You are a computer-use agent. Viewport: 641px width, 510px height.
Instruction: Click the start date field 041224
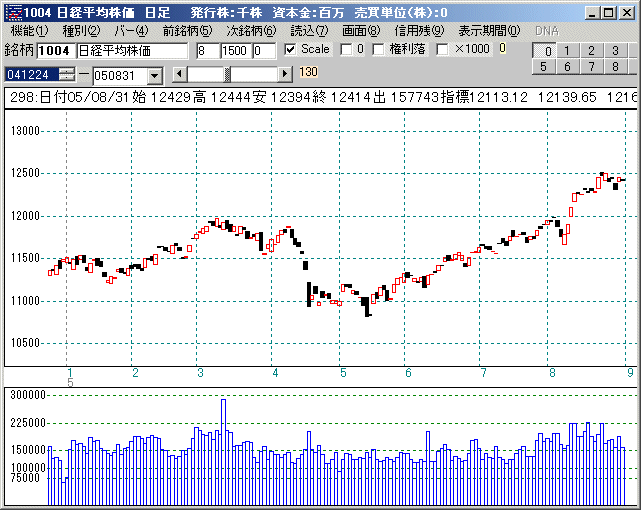pos(32,75)
